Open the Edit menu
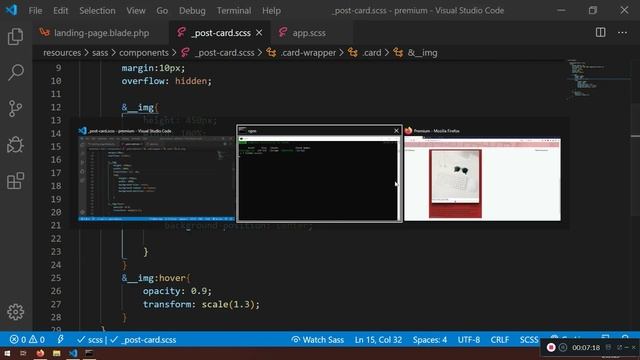 pyautogui.click(x=60, y=11)
